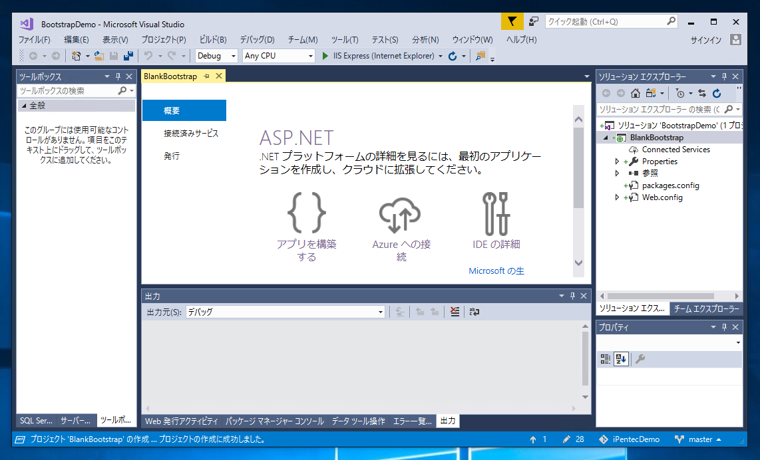This screenshot has width=760, height=460.
Task: Switch to チーム エクスプローラー tab
Action: point(706,309)
